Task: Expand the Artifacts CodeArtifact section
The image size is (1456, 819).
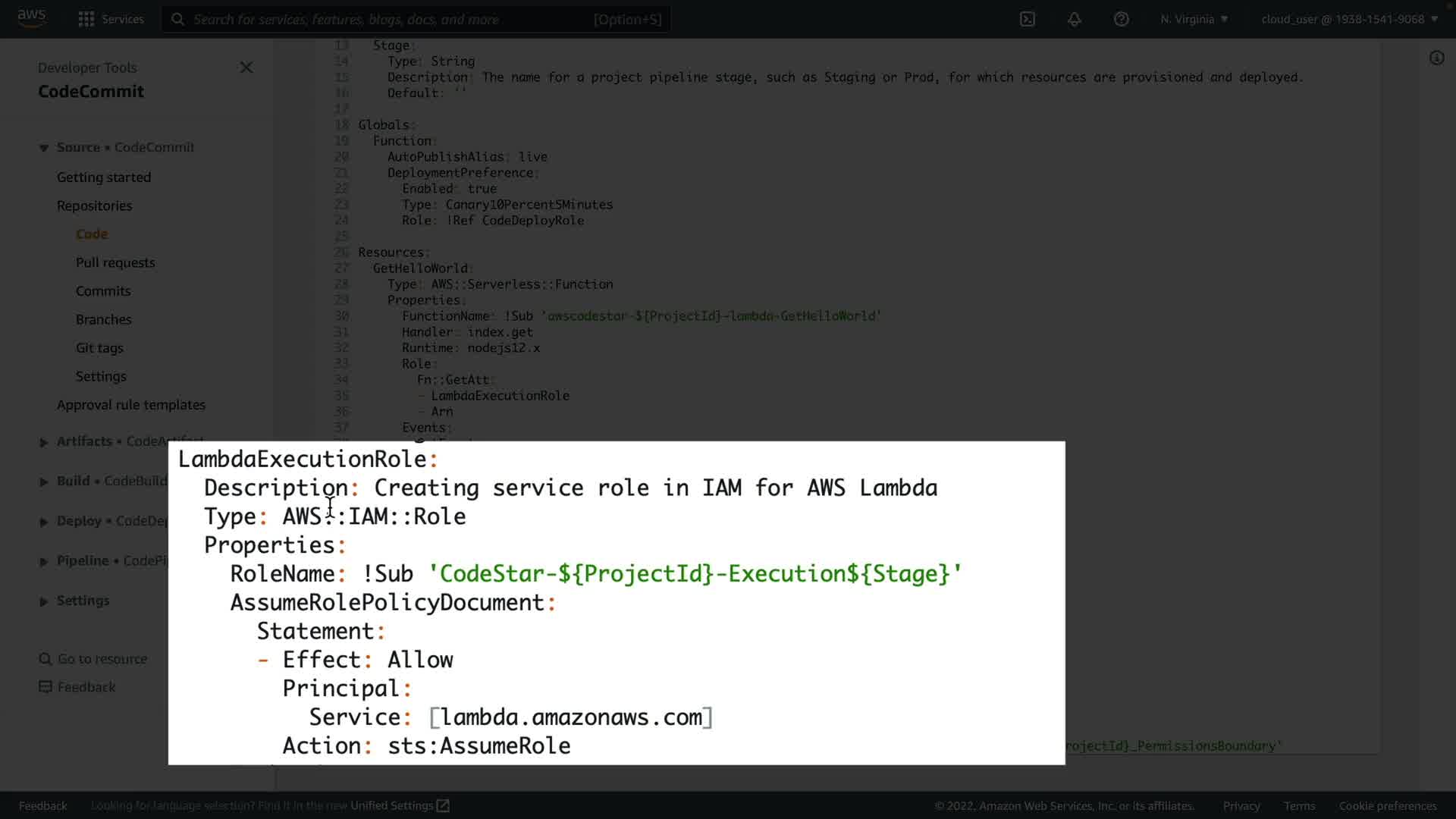Action: 44,442
